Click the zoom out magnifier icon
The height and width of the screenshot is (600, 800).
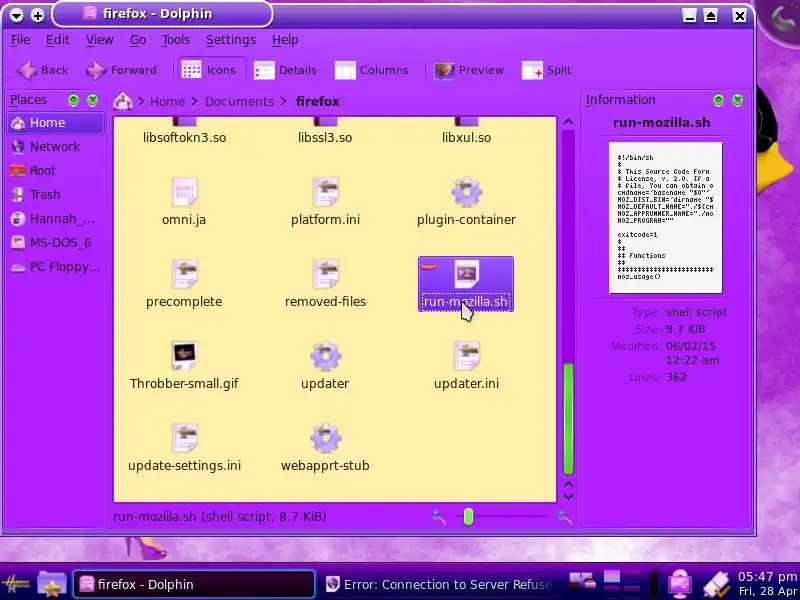coord(438,517)
